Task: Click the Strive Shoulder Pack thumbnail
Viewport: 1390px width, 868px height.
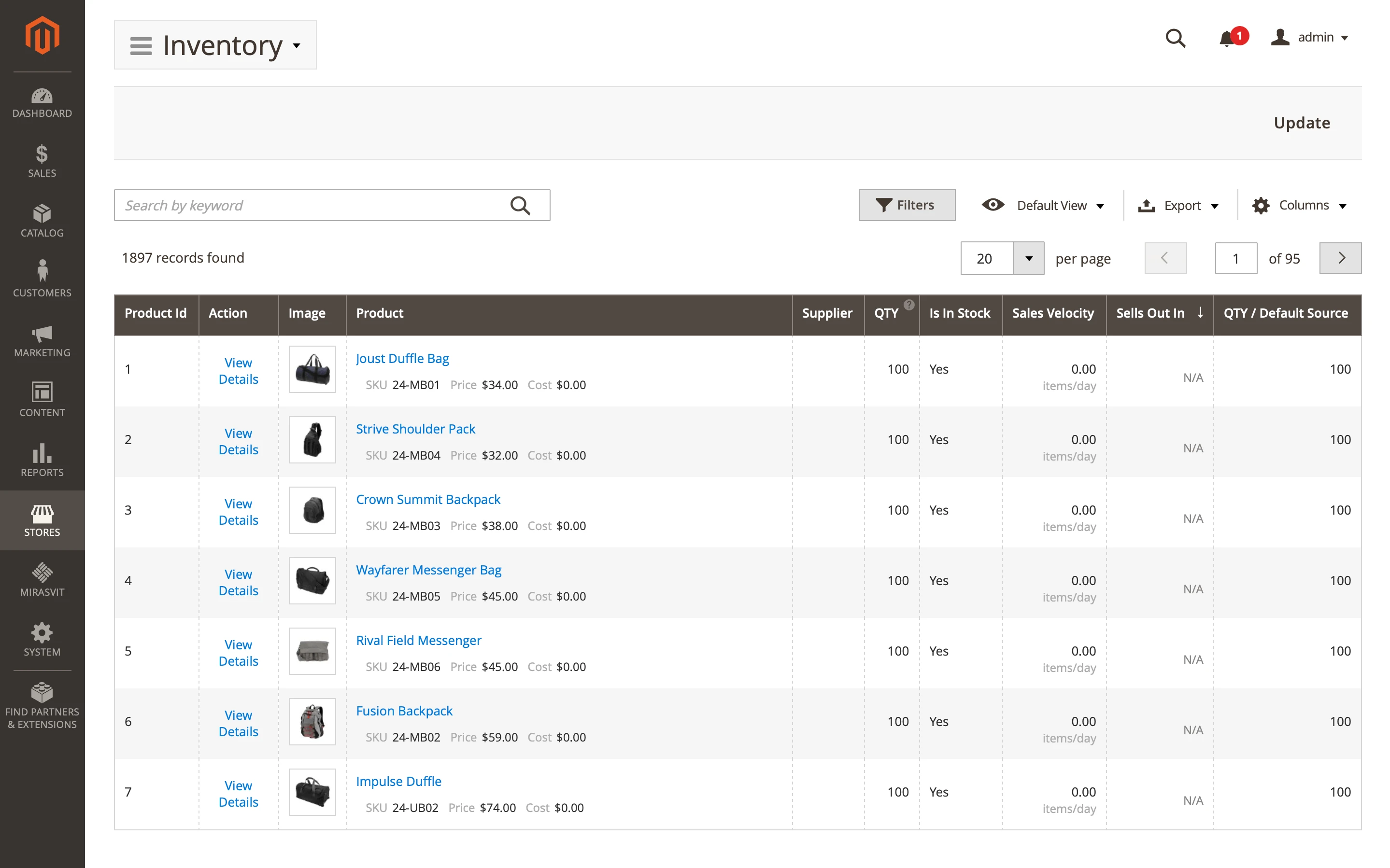Action: [312, 440]
